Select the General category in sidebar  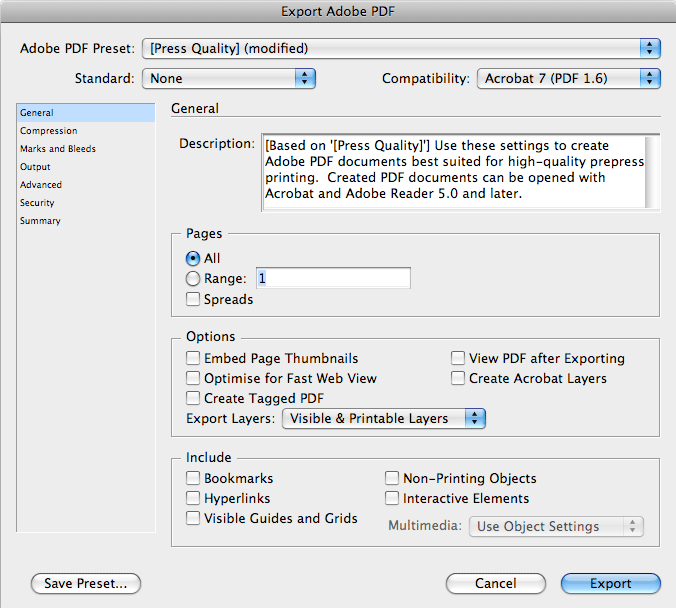[x=86, y=113]
